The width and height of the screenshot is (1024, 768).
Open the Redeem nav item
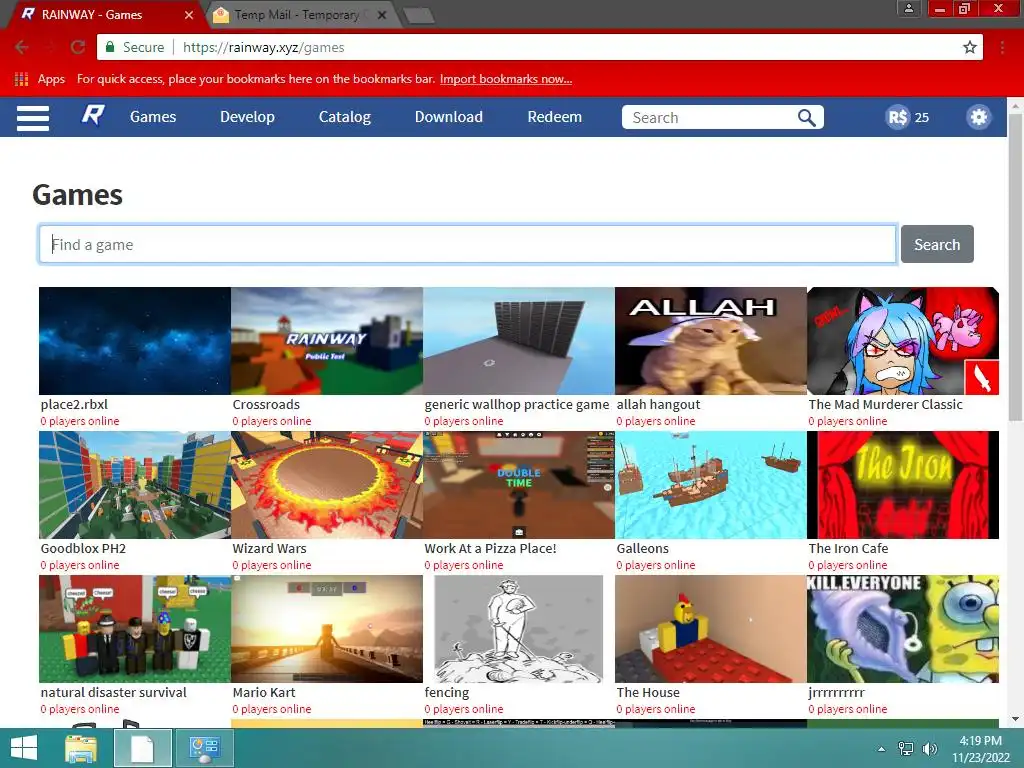tap(554, 117)
